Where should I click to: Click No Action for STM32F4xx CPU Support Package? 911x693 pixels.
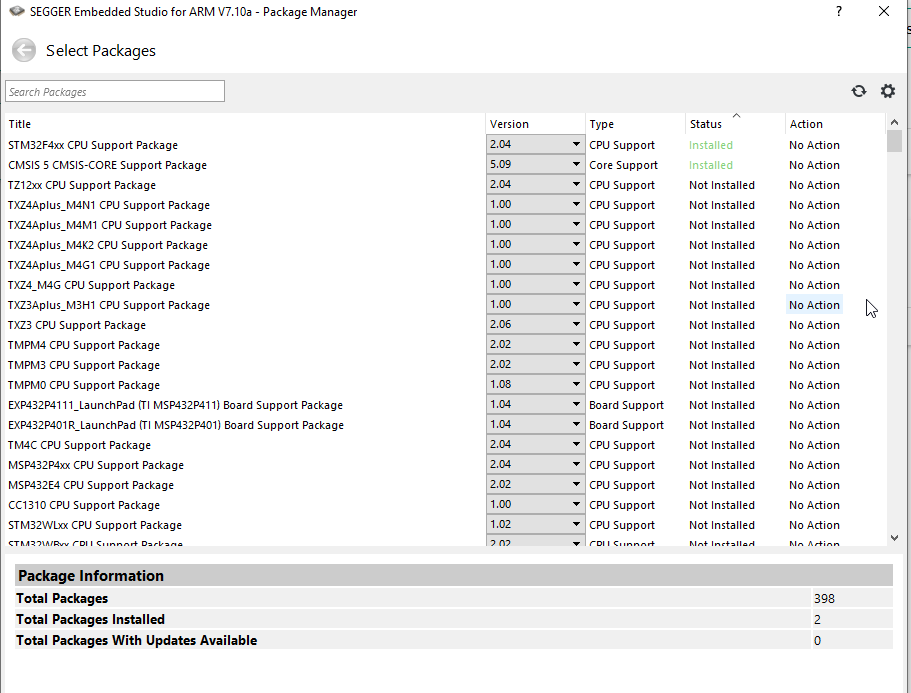[x=814, y=145]
